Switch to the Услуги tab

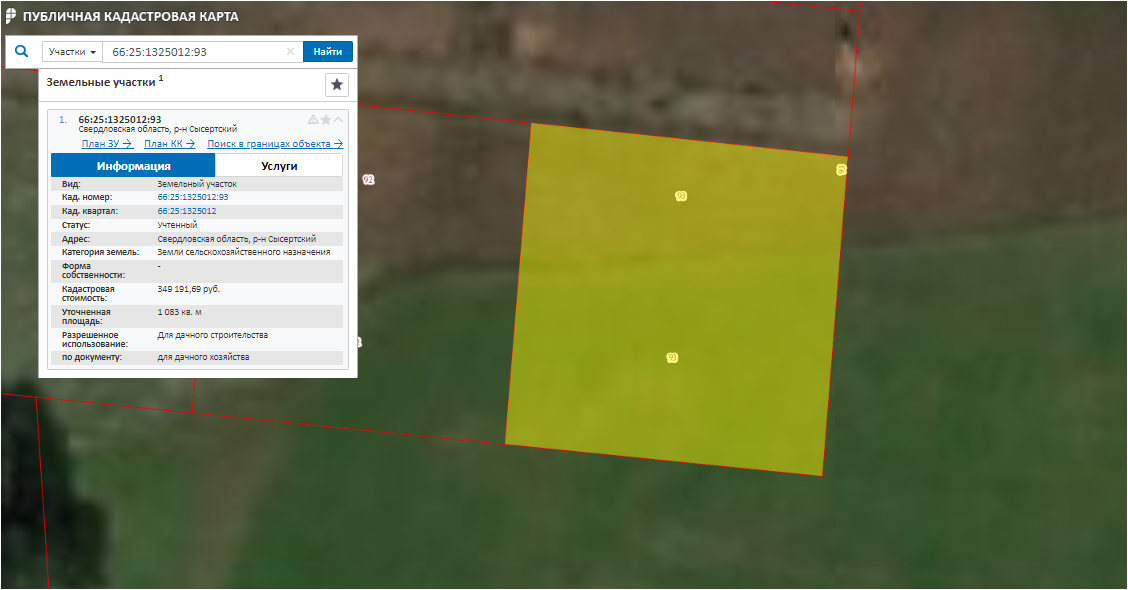click(279, 166)
